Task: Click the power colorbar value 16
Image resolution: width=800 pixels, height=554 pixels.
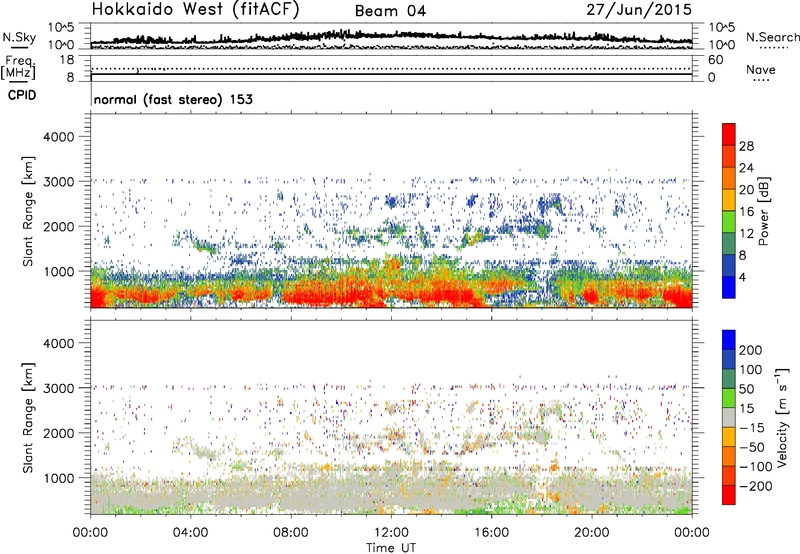Action: point(746,212)
